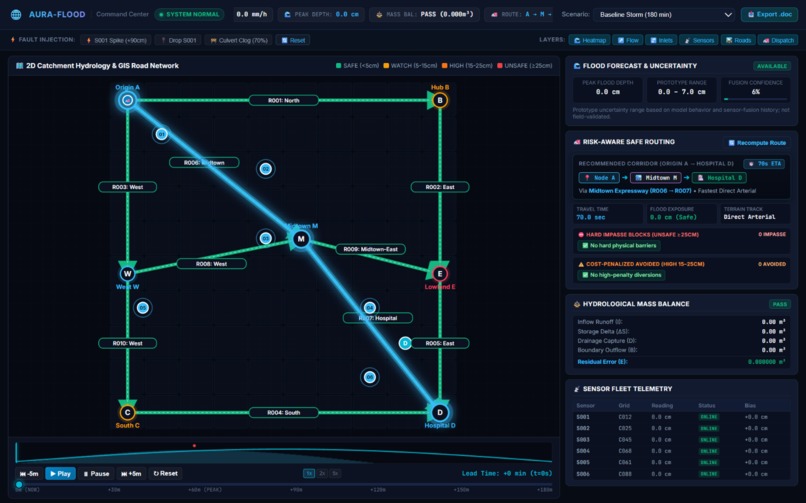This screenshot has height=503, width=806.
Task: Click the R009: Midtown-East road label
Action: tap(370, 249)
